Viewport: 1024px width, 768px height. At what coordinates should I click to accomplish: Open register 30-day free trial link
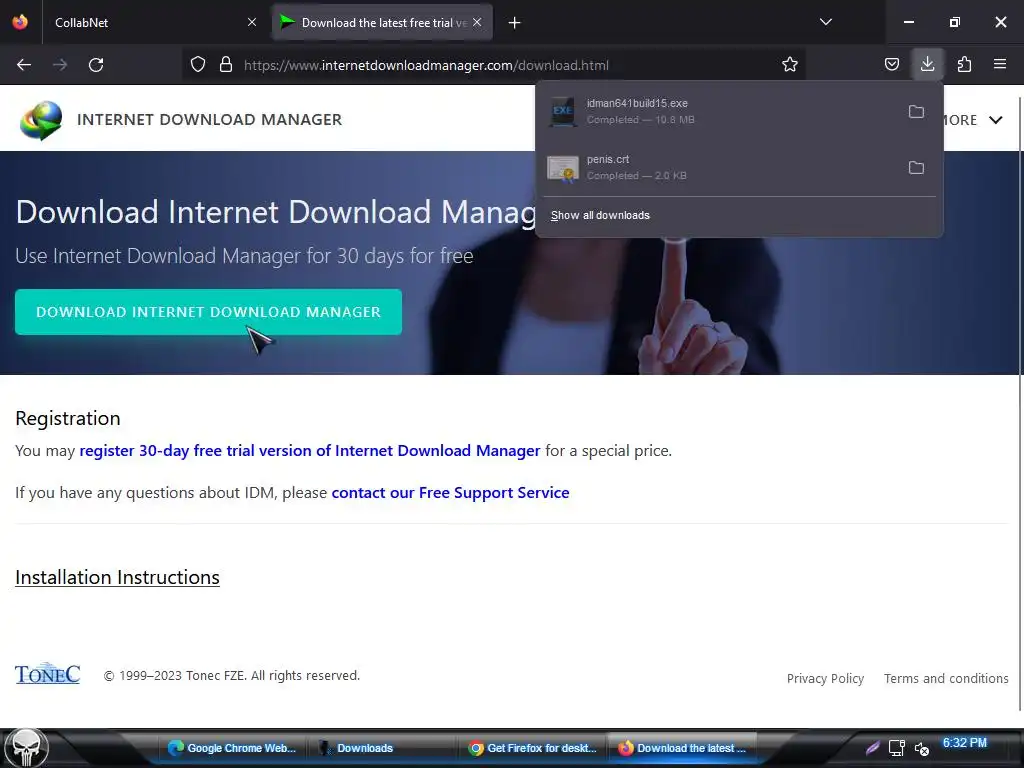click(x=310, y=451)
